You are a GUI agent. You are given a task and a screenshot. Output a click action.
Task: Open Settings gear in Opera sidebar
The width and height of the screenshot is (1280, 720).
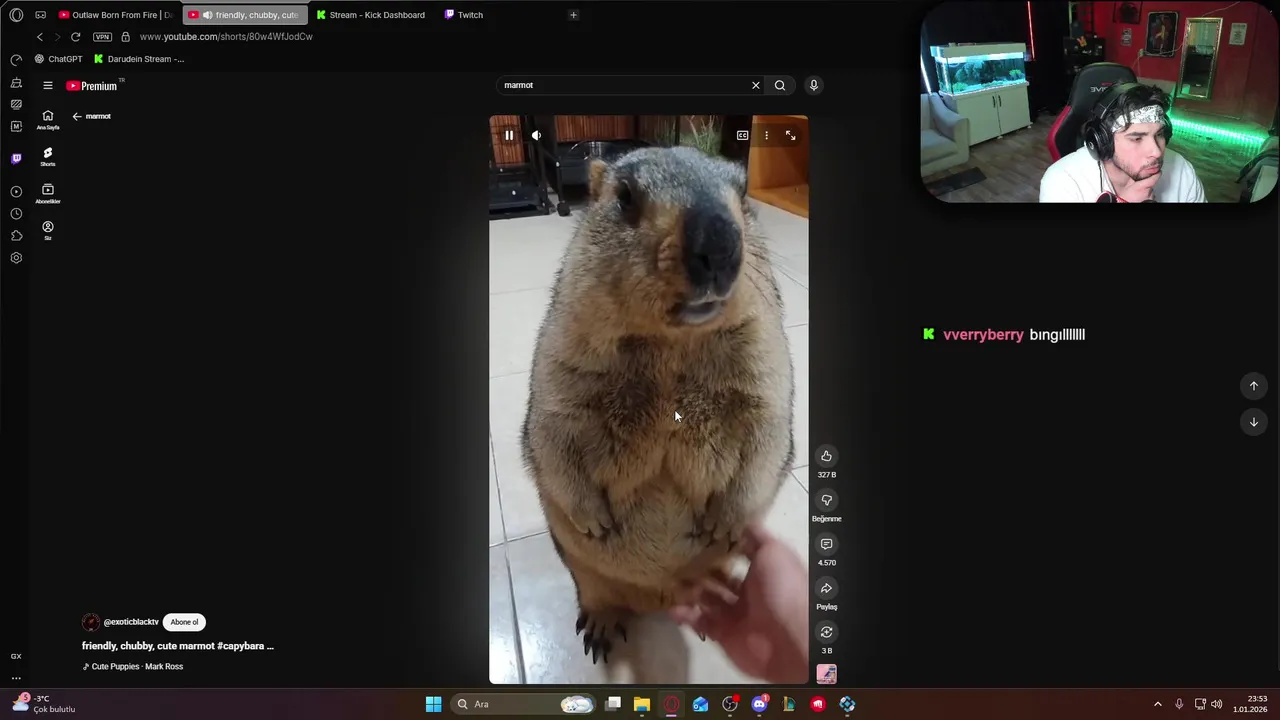[x=16, y=258]
